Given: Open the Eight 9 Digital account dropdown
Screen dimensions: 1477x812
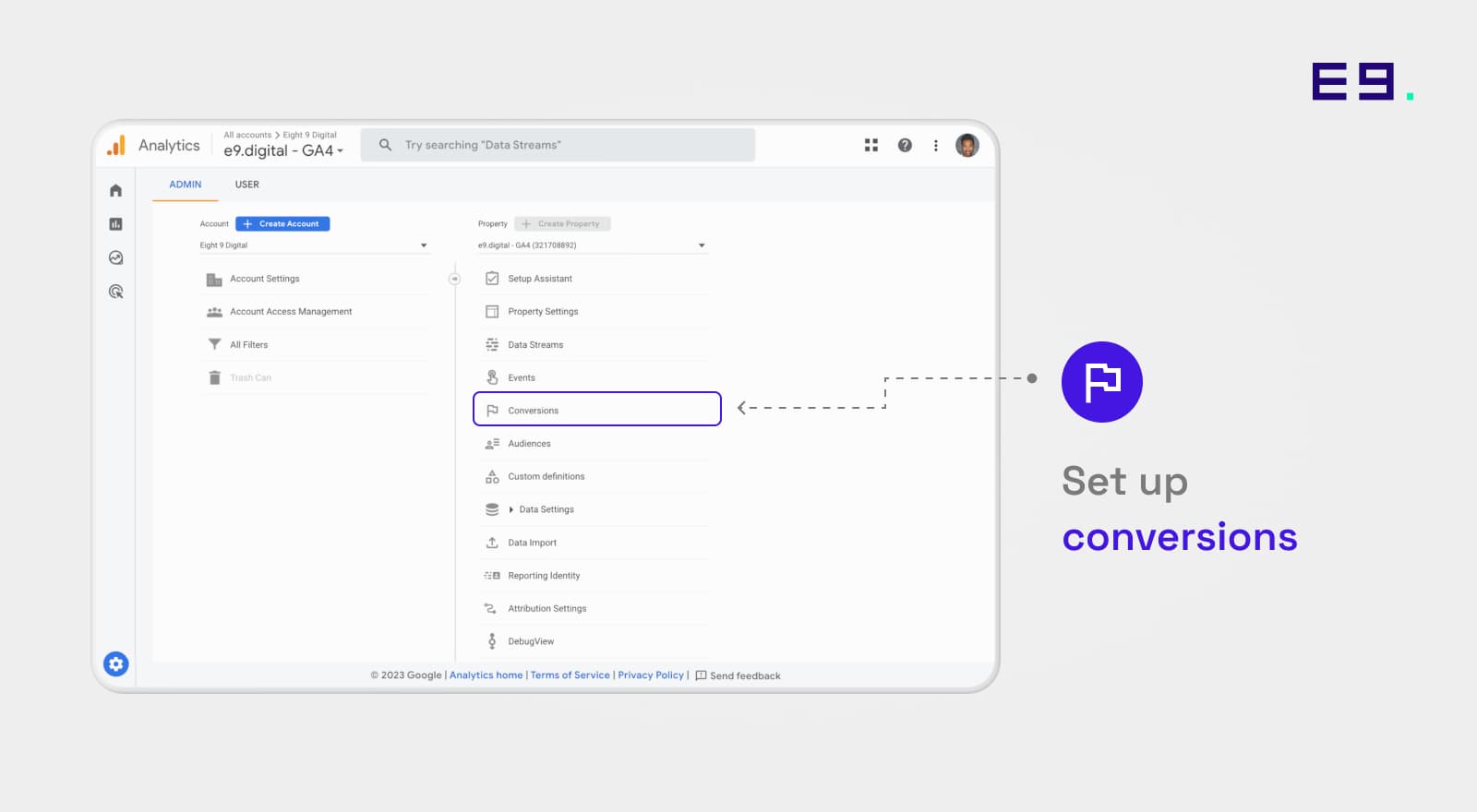Looking at the screenshot, I should point(314,245).
